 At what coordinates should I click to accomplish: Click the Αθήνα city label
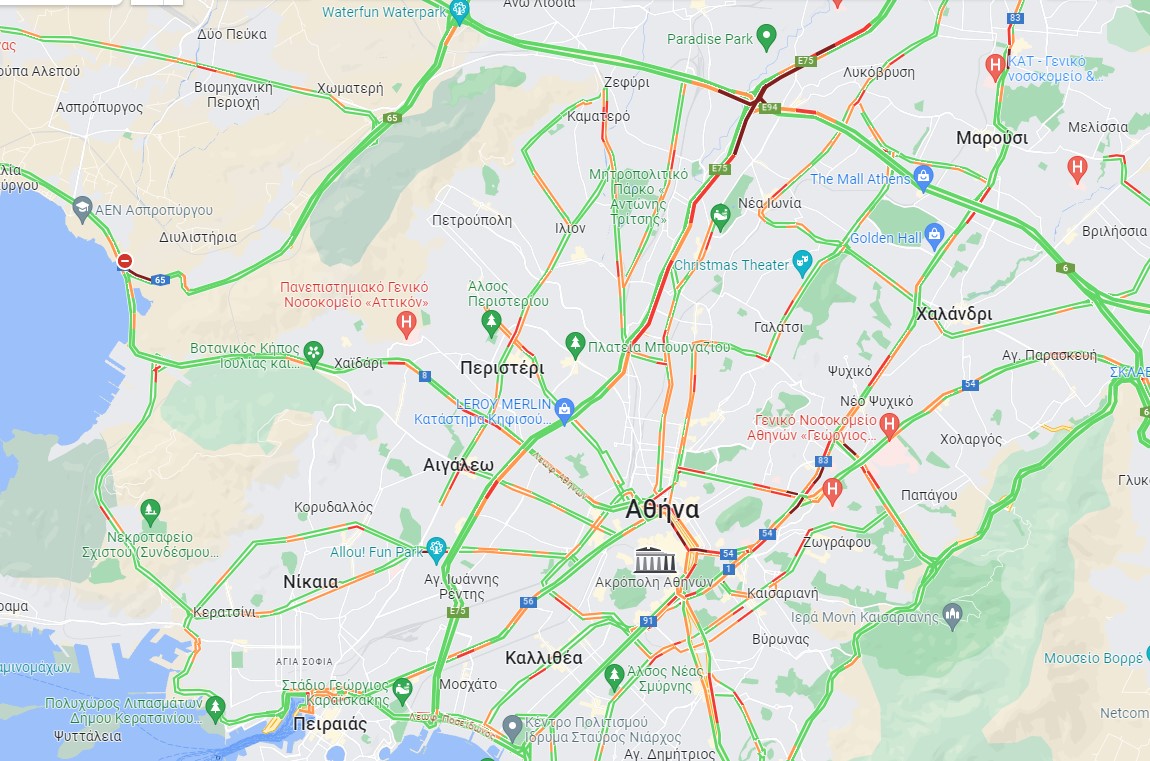tap(662, 510)
